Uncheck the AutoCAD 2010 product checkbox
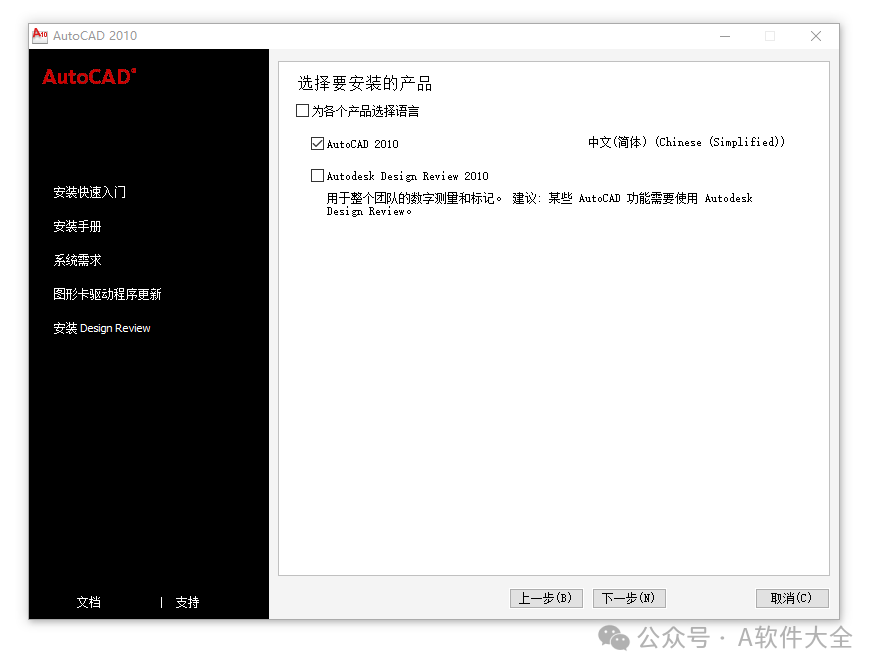 [x=317, y=143]
